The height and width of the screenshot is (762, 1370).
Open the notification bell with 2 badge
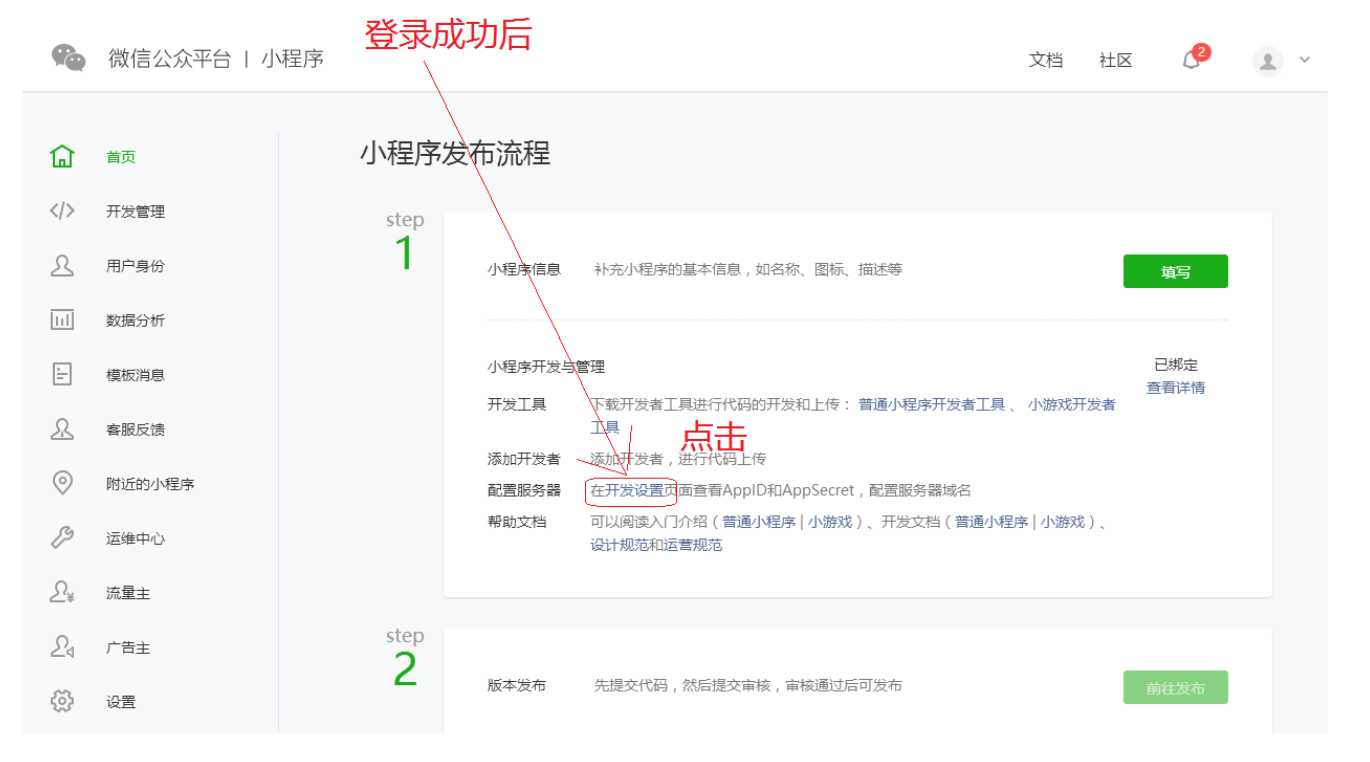[x=1195, y=58]
